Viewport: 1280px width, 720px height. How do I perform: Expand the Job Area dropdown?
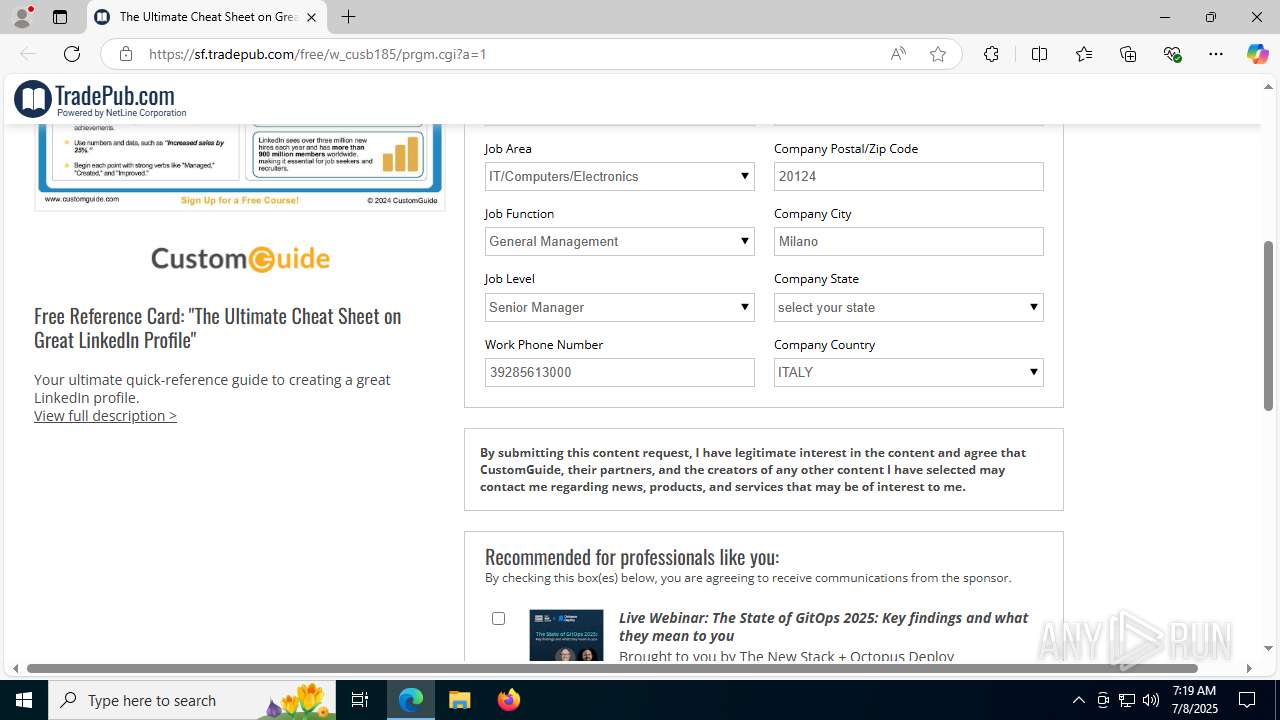[619, 176]
